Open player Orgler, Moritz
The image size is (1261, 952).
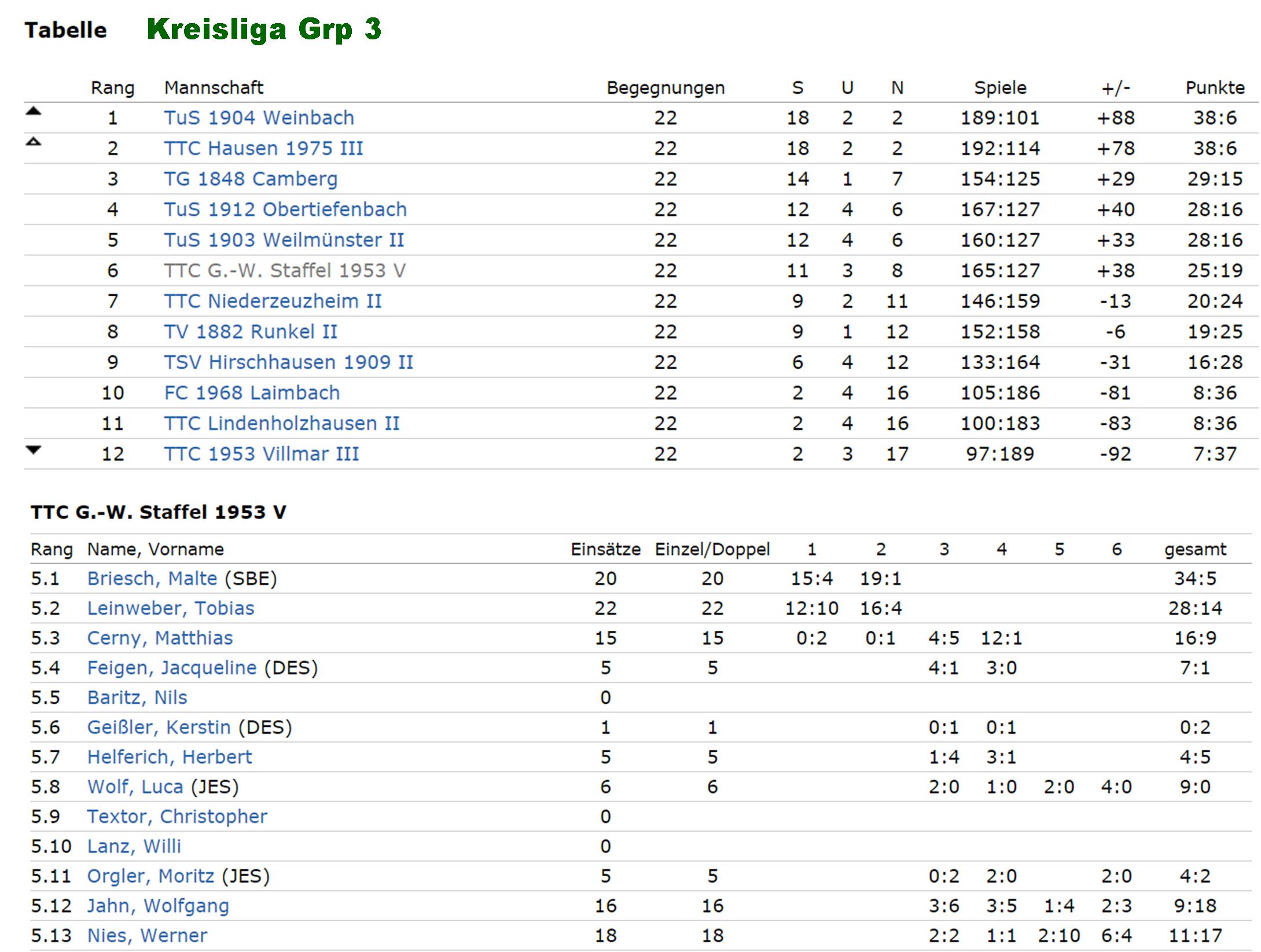150,877
